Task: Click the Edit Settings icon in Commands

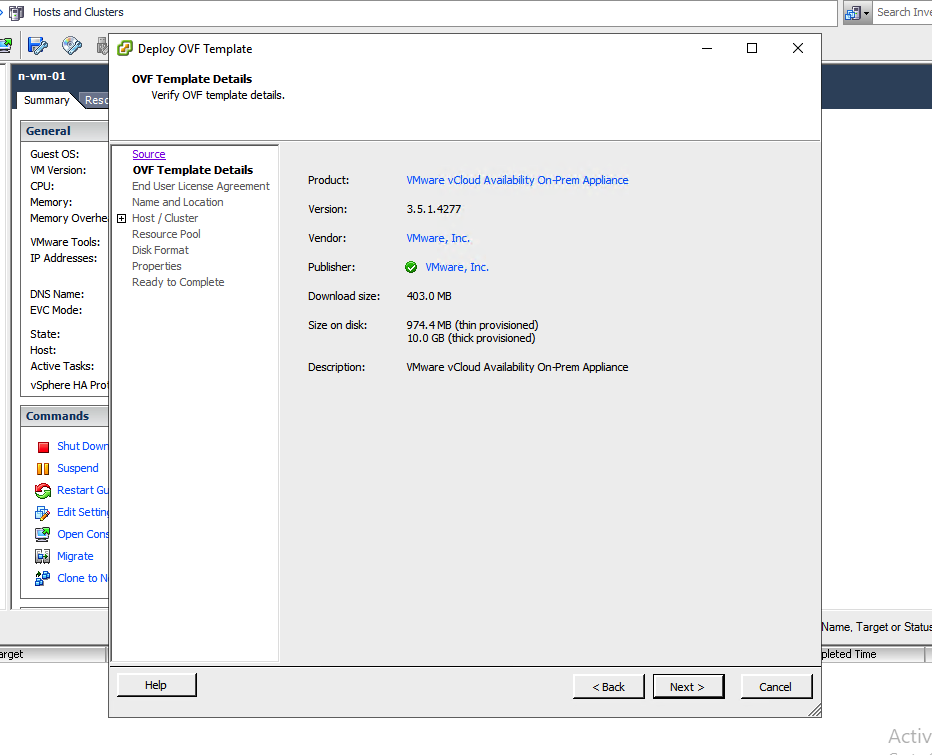Action: (x=42, y=512)
